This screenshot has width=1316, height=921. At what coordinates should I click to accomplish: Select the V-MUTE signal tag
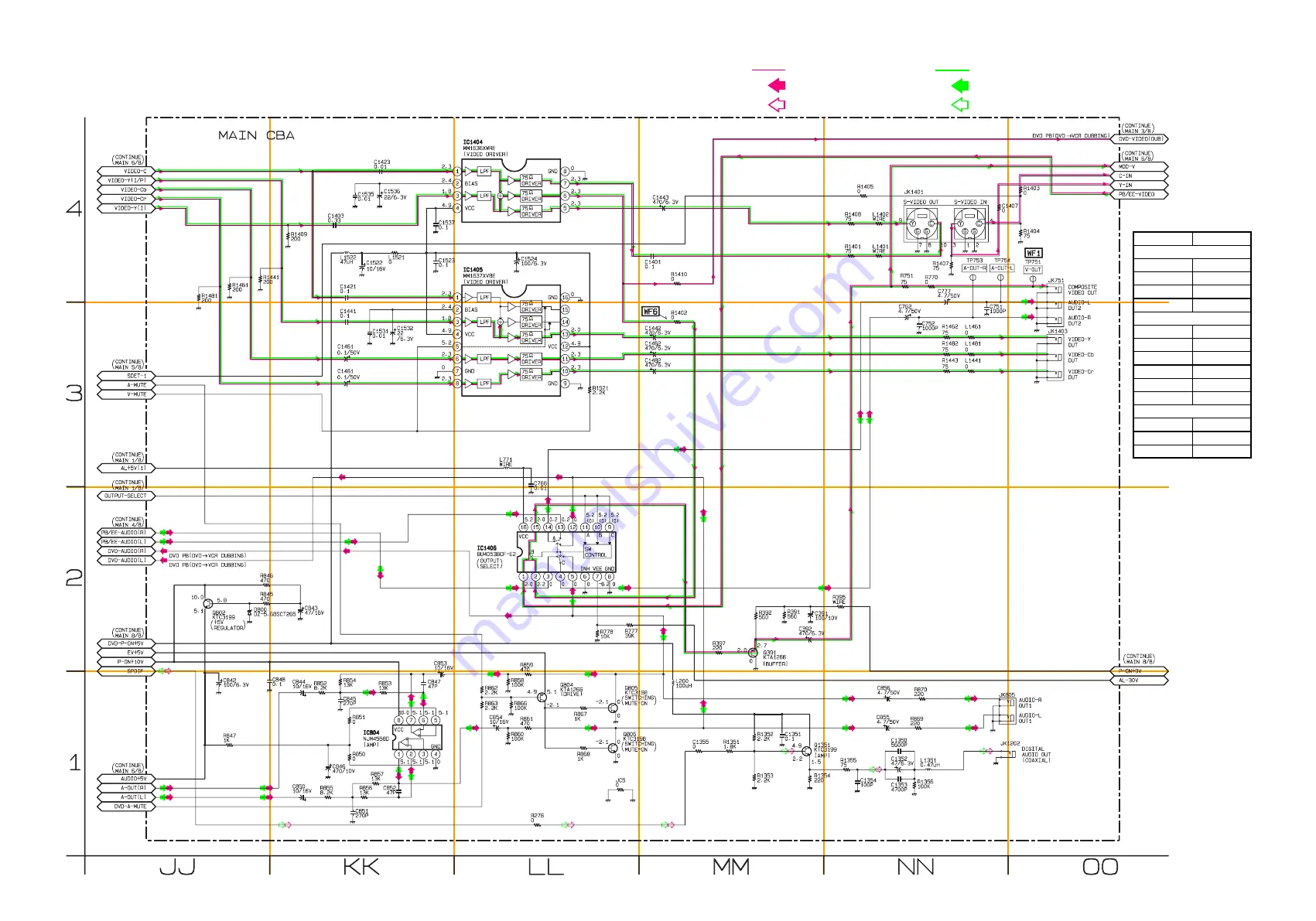pyautogui.click(x=127, y=394)
